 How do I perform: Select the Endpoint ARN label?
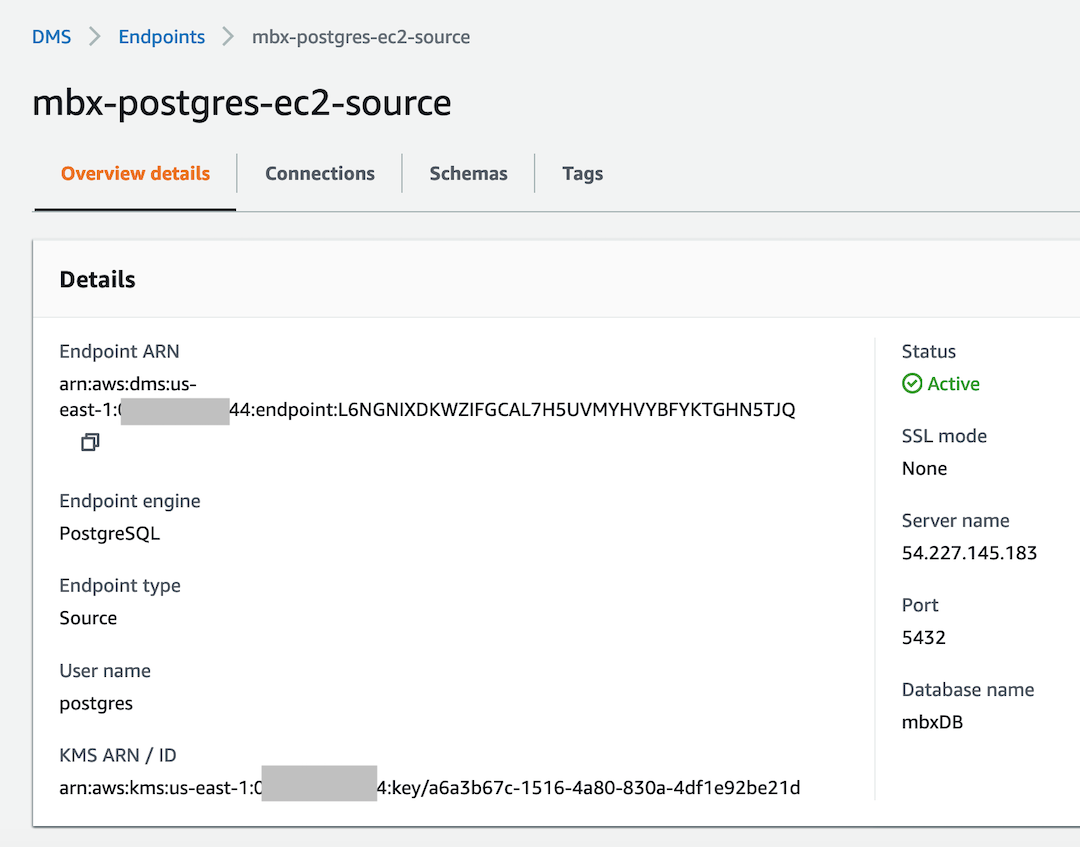[x=119, y=351]
